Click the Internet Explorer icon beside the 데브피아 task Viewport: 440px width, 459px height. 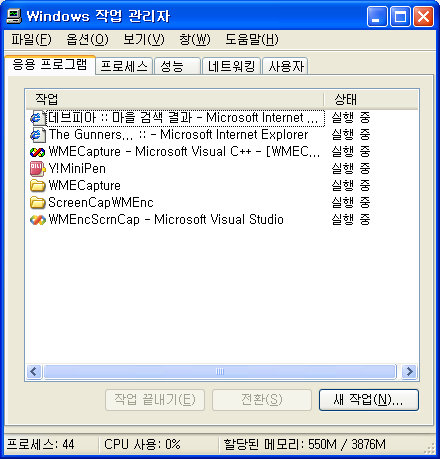coord(37,118)
